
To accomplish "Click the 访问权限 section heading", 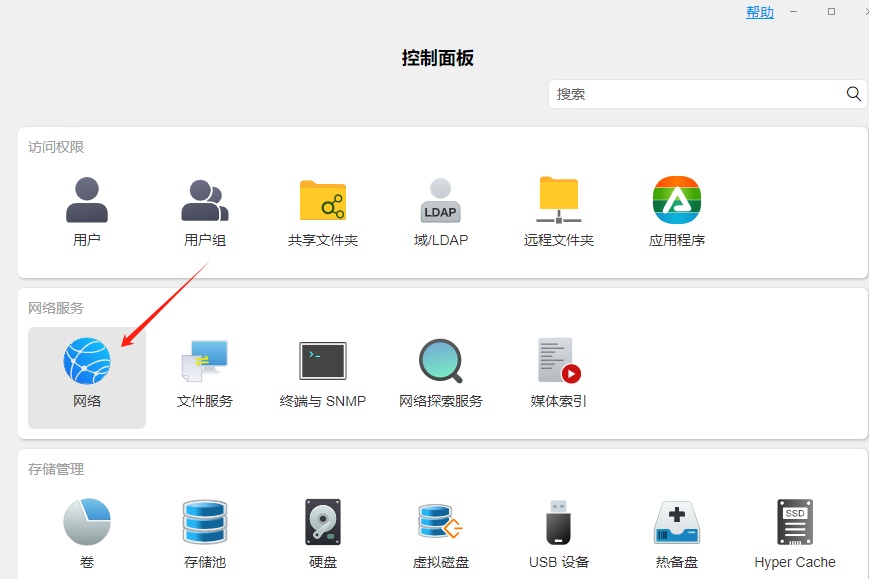I will [56, 147].
